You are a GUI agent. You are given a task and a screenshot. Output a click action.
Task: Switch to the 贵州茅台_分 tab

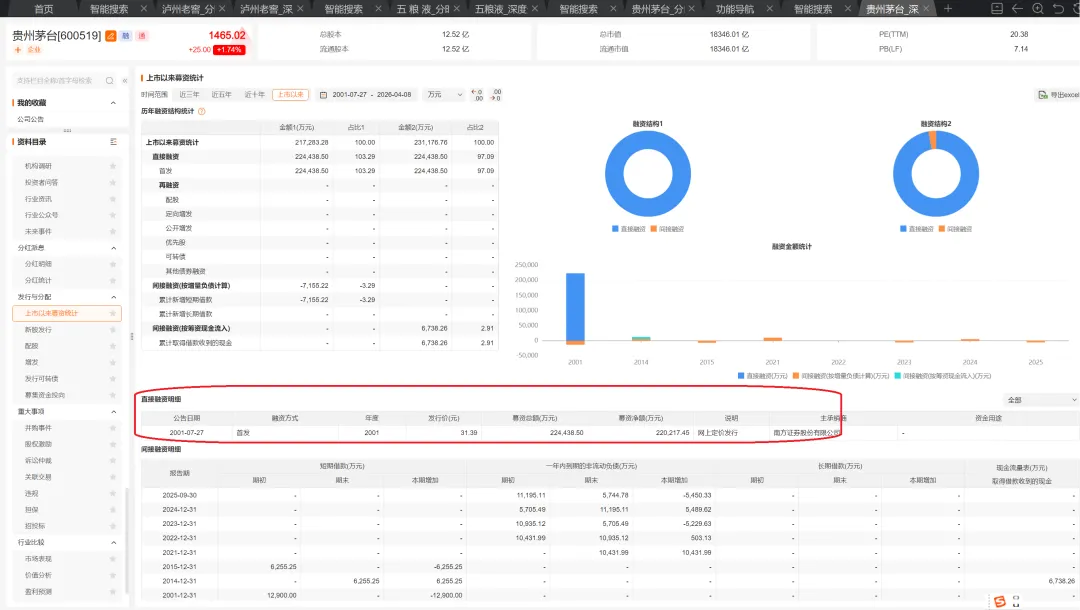[658, 9]
